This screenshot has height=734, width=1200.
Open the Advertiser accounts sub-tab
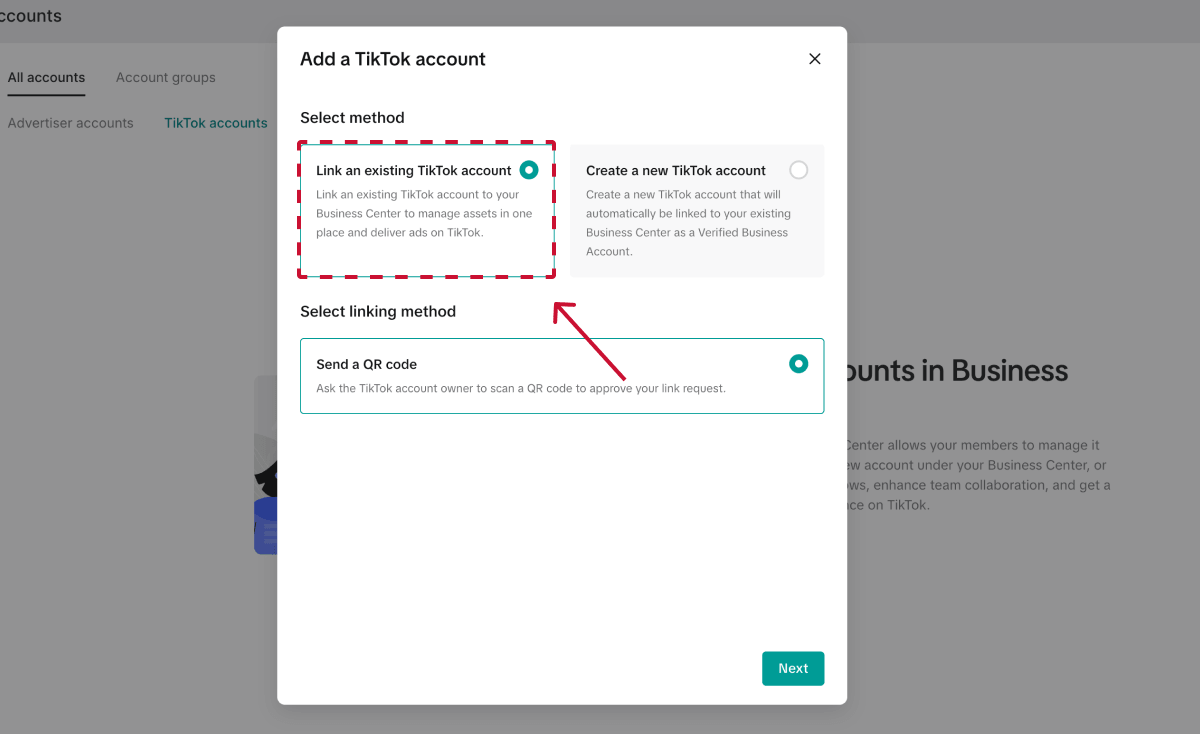coord(71,123)
